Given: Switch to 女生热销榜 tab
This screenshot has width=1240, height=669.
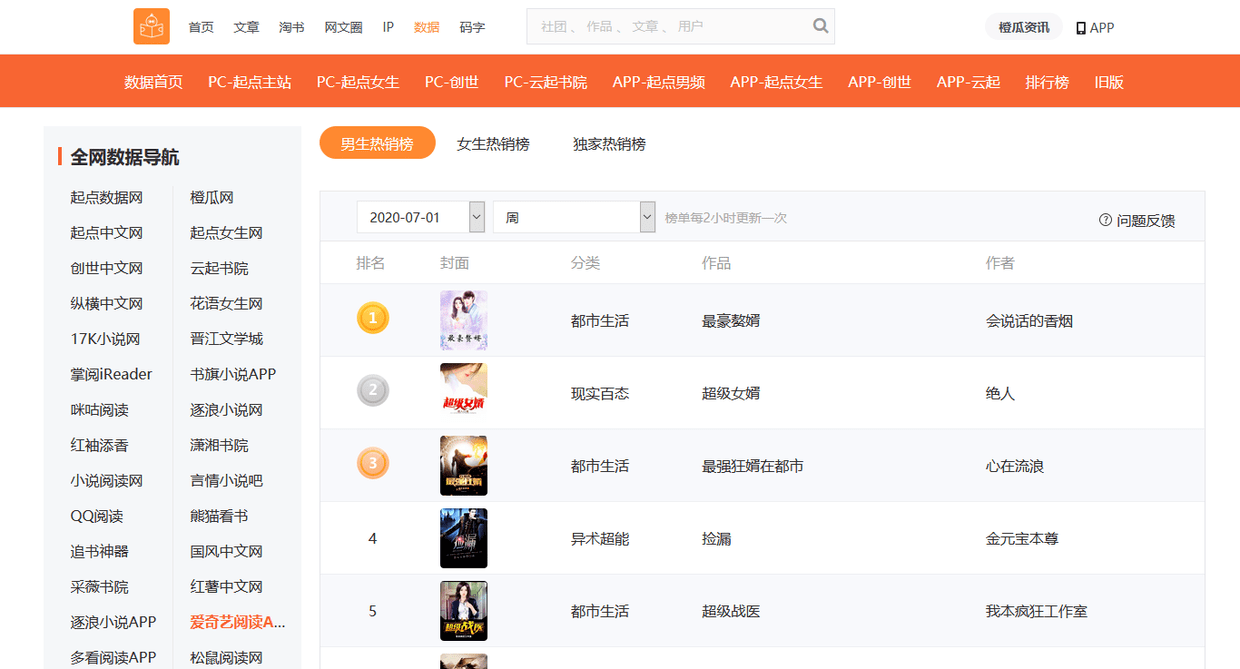Looking at the screenshot, I should (493, 144).
